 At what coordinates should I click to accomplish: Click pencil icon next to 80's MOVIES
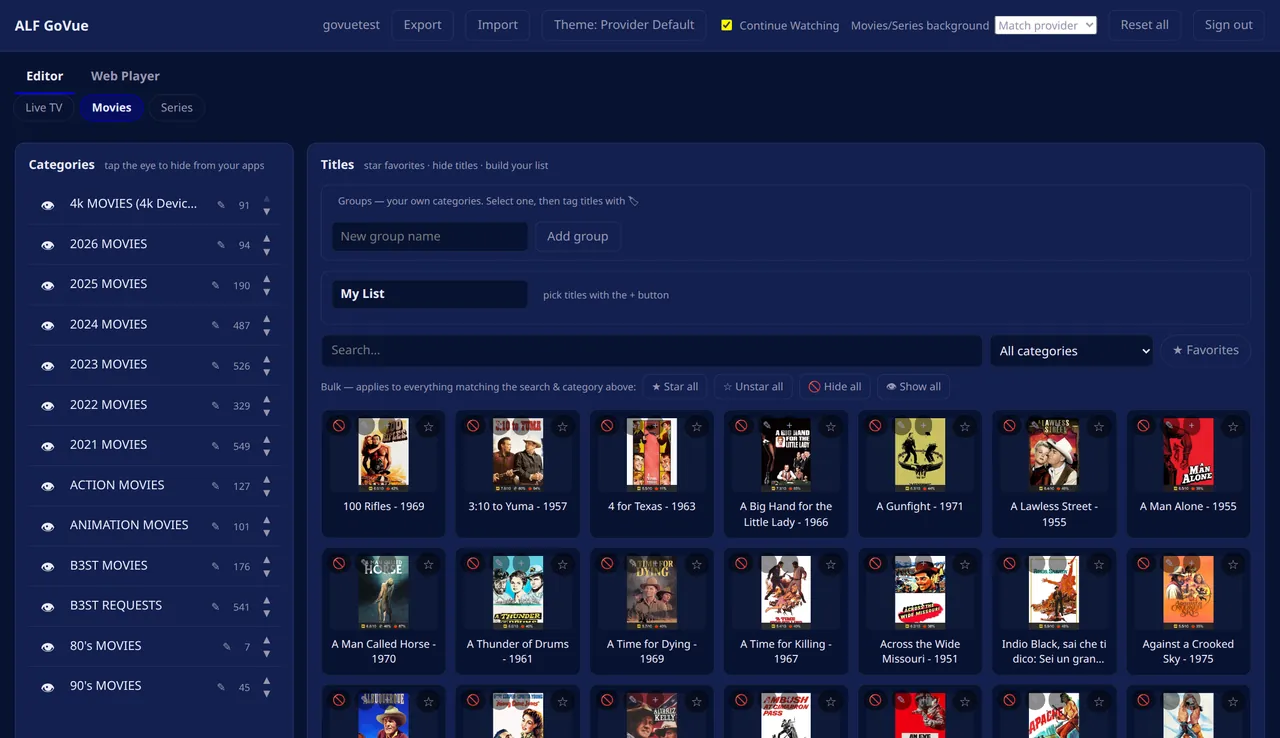[226, 646]
